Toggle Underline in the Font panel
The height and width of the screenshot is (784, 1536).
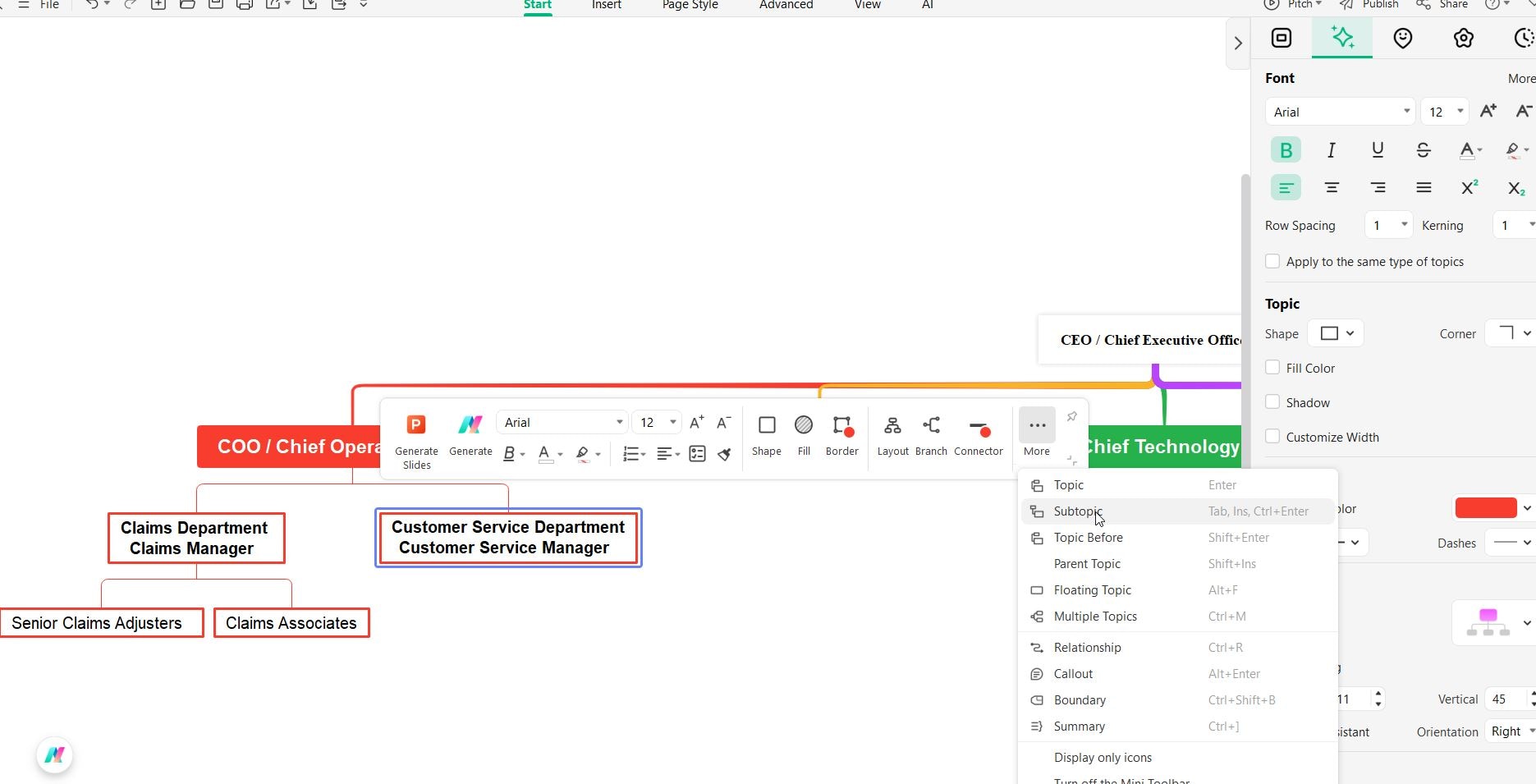click(1378, 150)
